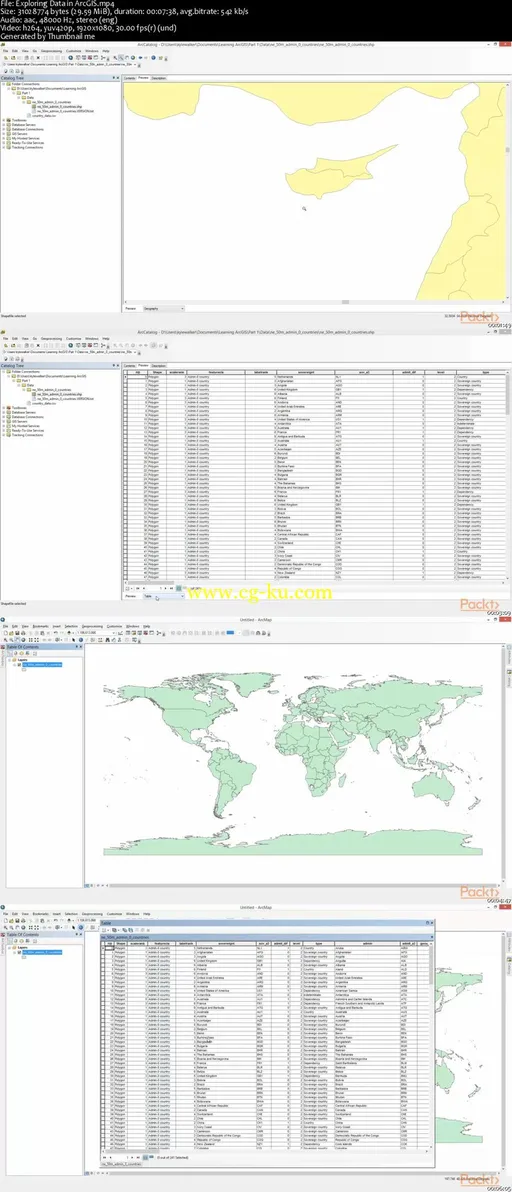Image resolution: width=512 pixels, height=1192 pixels.
Task: Close Table Of Contents in world map ArcMap frame
Action: pyautogui.click(x=81, y=646)
